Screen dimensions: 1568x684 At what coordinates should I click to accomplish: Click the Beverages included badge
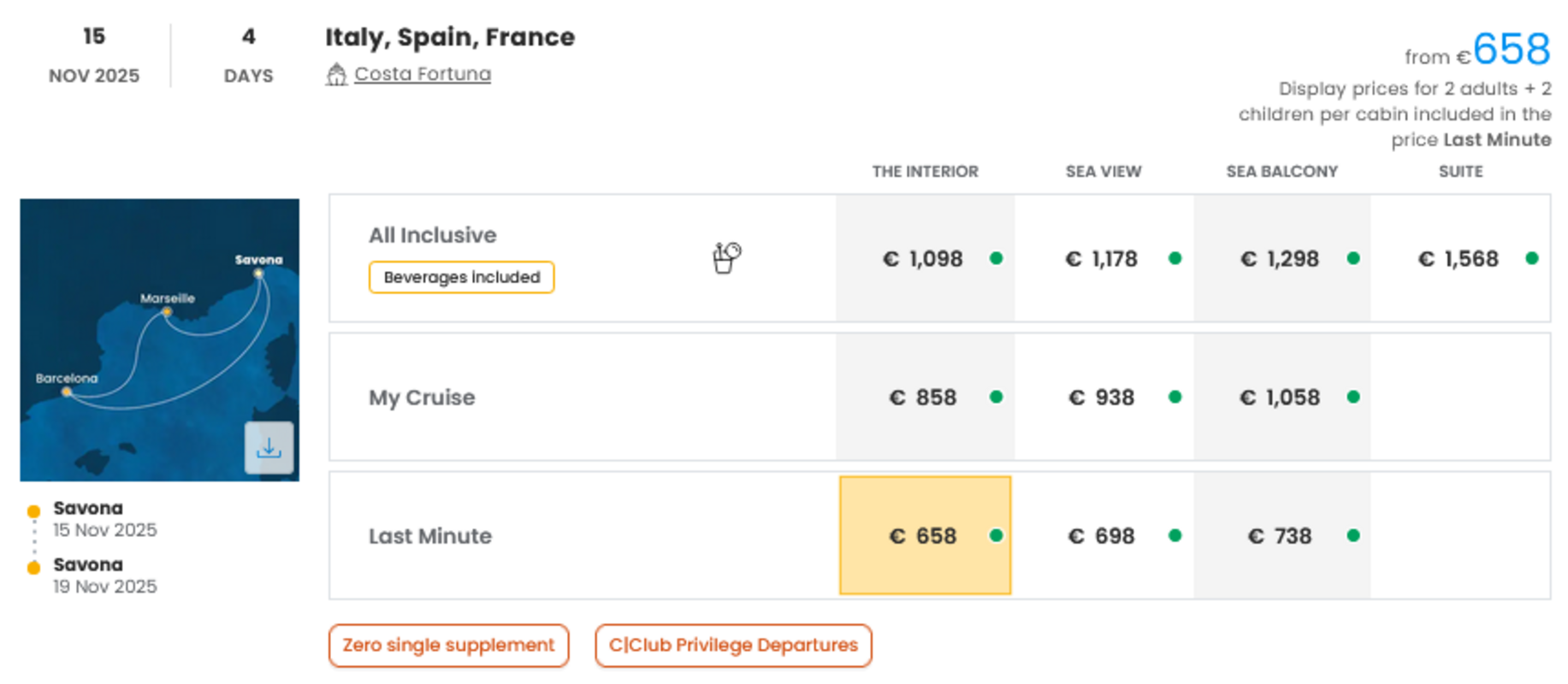(x=461, y=277)
